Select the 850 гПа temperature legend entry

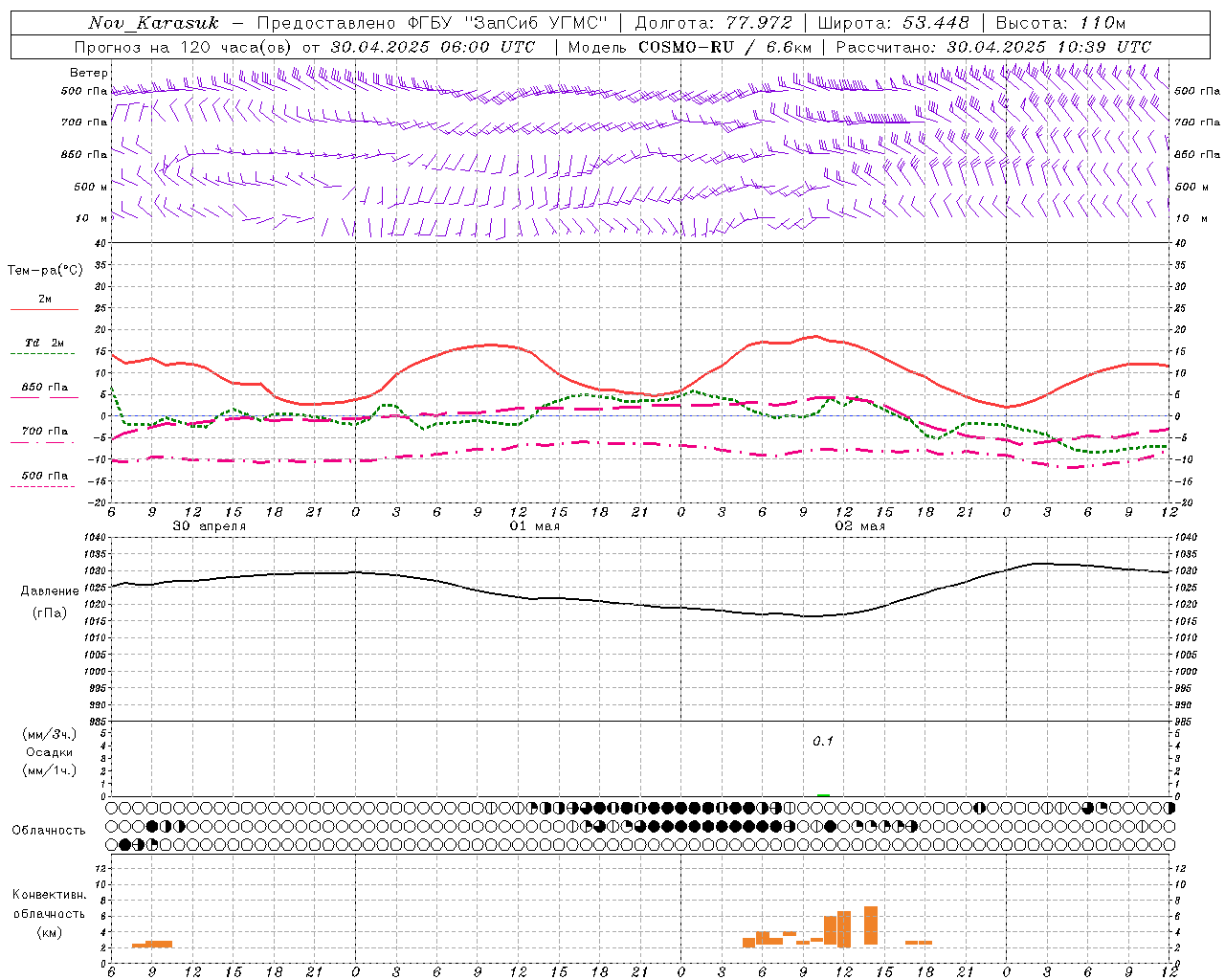tap(44, 388)
